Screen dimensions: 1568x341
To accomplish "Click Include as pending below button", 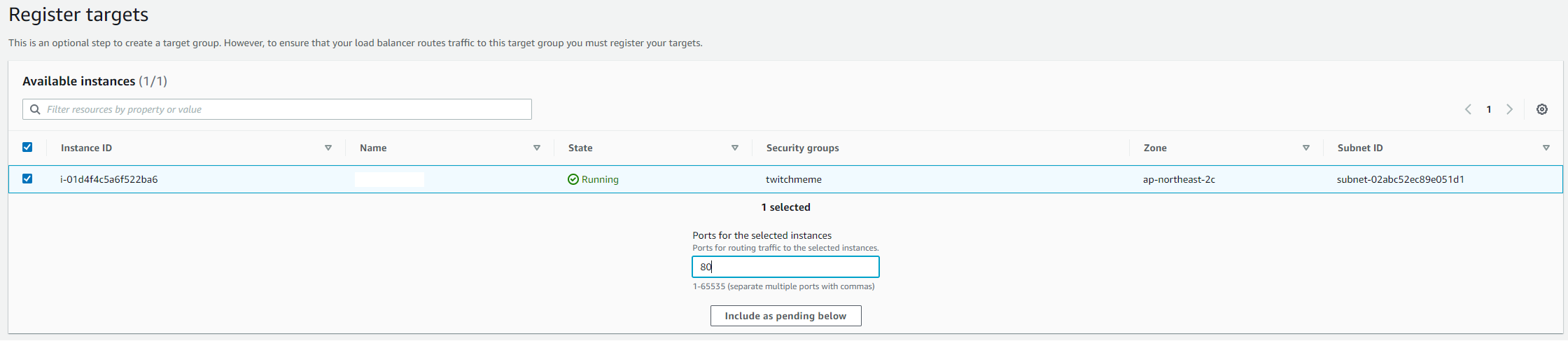I will pyautogui.click(x=785, y=316).
